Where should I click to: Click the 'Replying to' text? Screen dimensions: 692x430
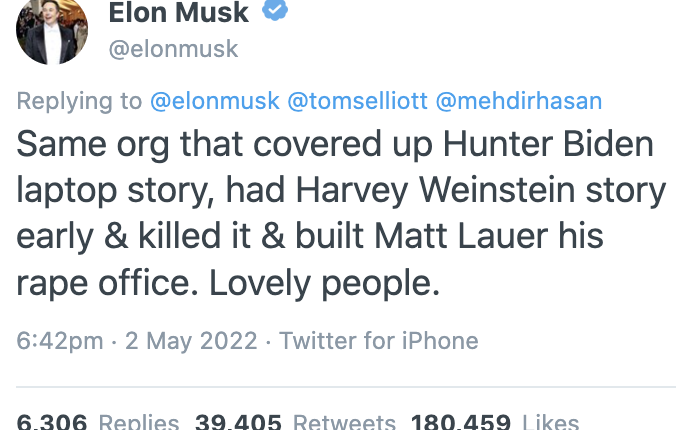[x=80, y=102]
